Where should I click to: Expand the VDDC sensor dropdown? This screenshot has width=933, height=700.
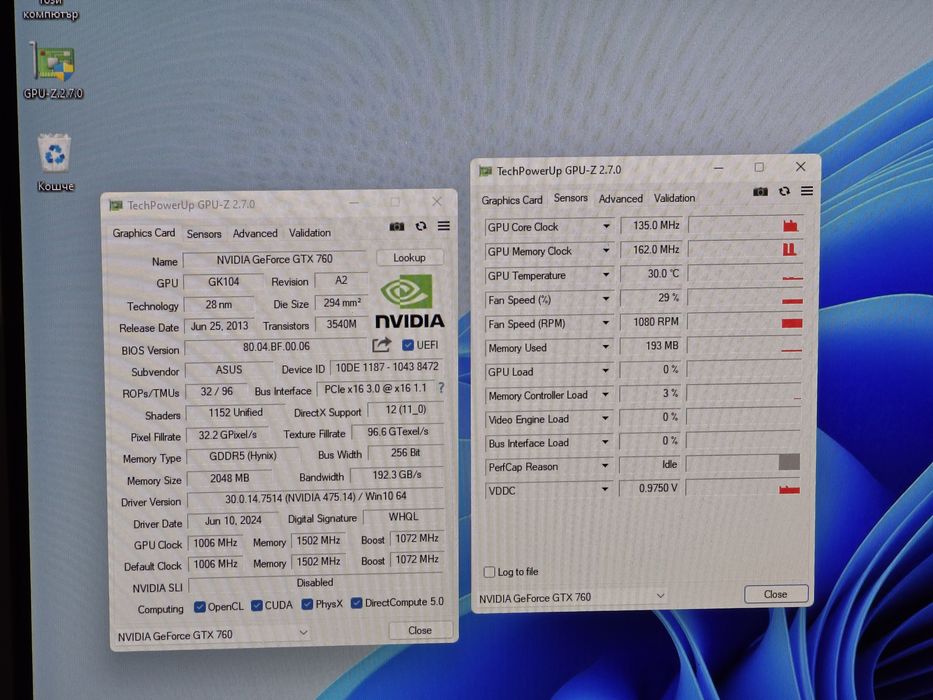[605, 489]
